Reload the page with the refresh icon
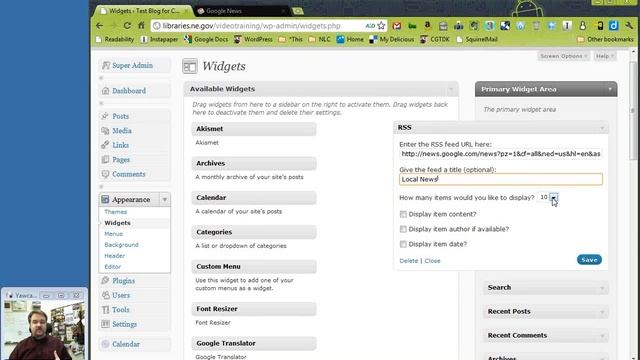Image resolution: width=640 pixels, height=360 pixels. pyautogui.click(x=127, y=26)
